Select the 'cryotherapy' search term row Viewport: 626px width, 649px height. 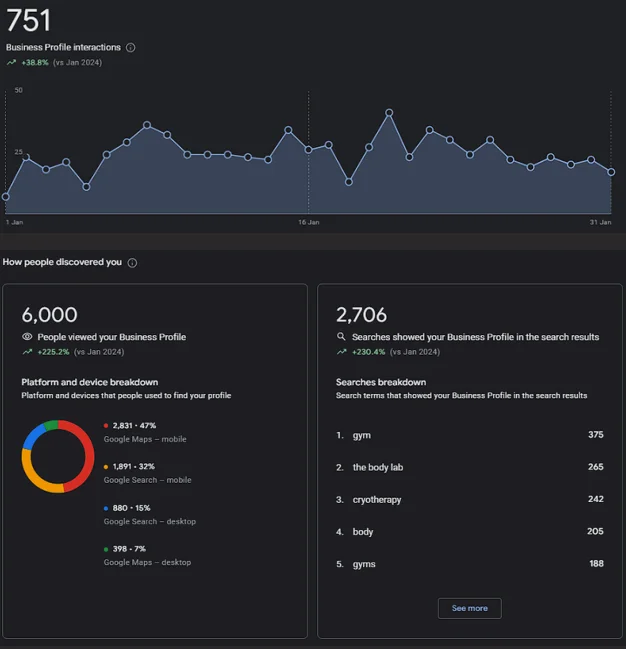469,499
